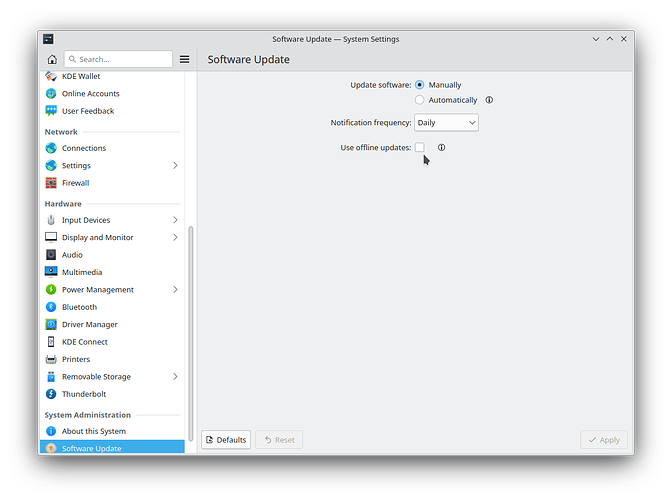Click the info icon next to Automatically
Screen dimensions: 671x500
click(489, 100)
